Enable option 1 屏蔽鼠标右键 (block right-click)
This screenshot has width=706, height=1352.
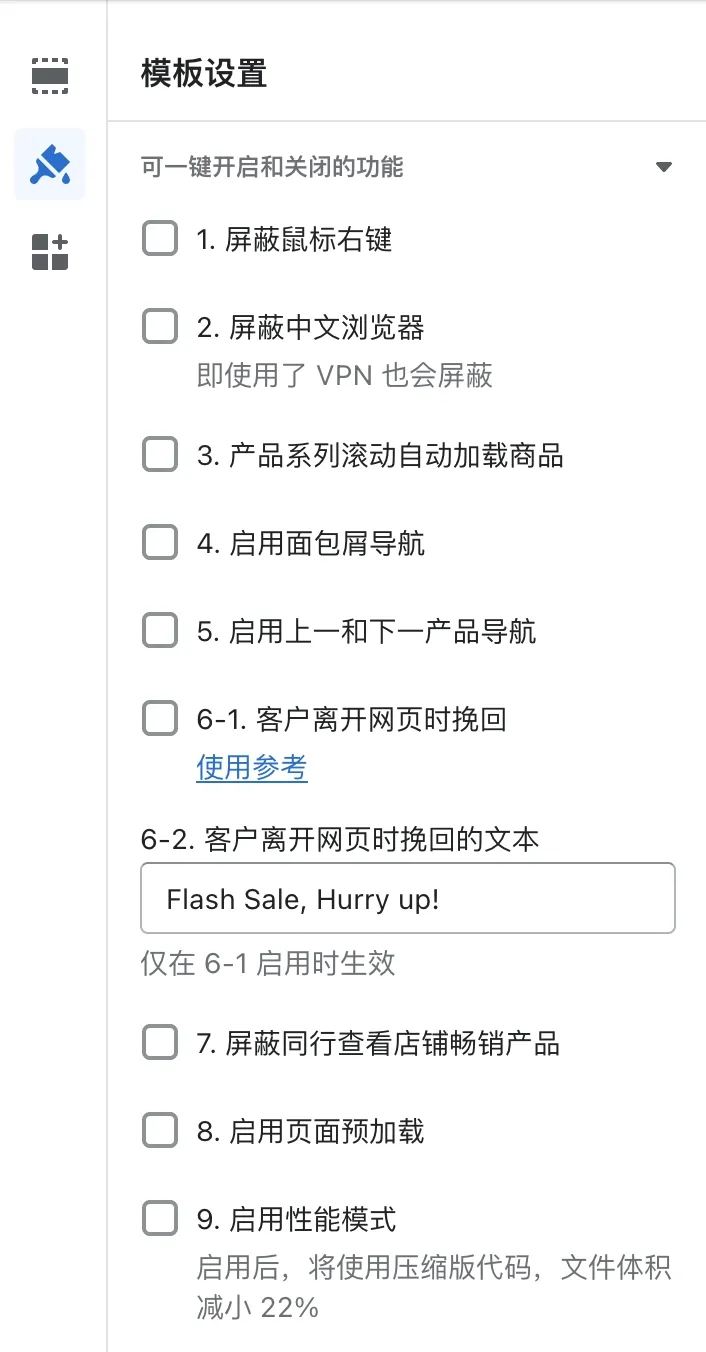[159, 238]
